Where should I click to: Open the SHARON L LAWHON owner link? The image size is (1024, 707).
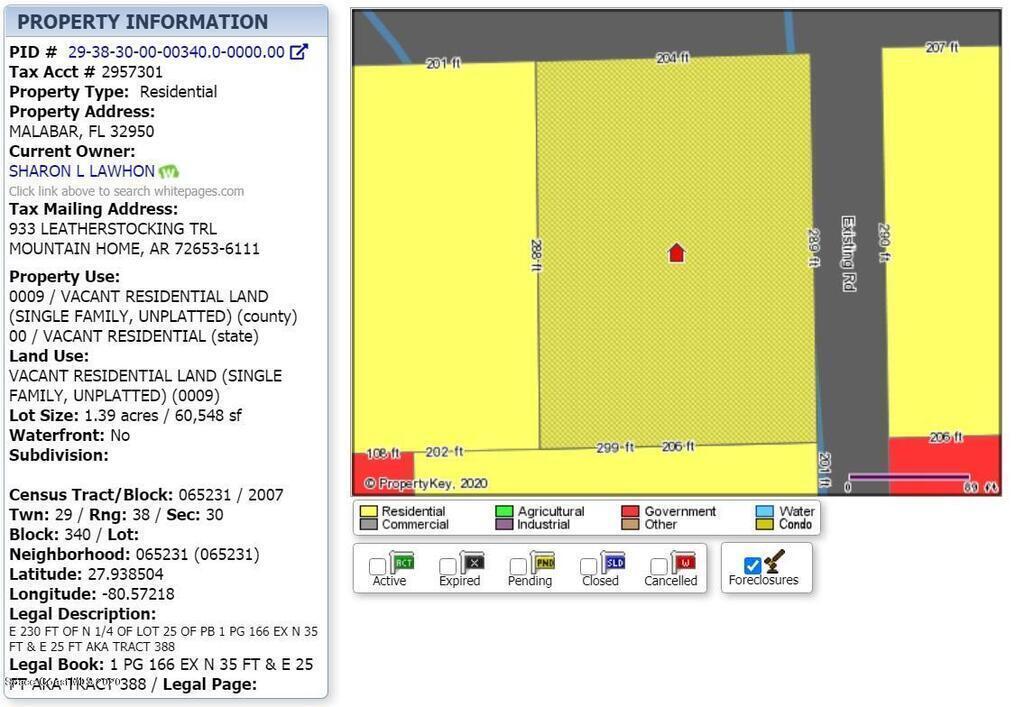82,171
